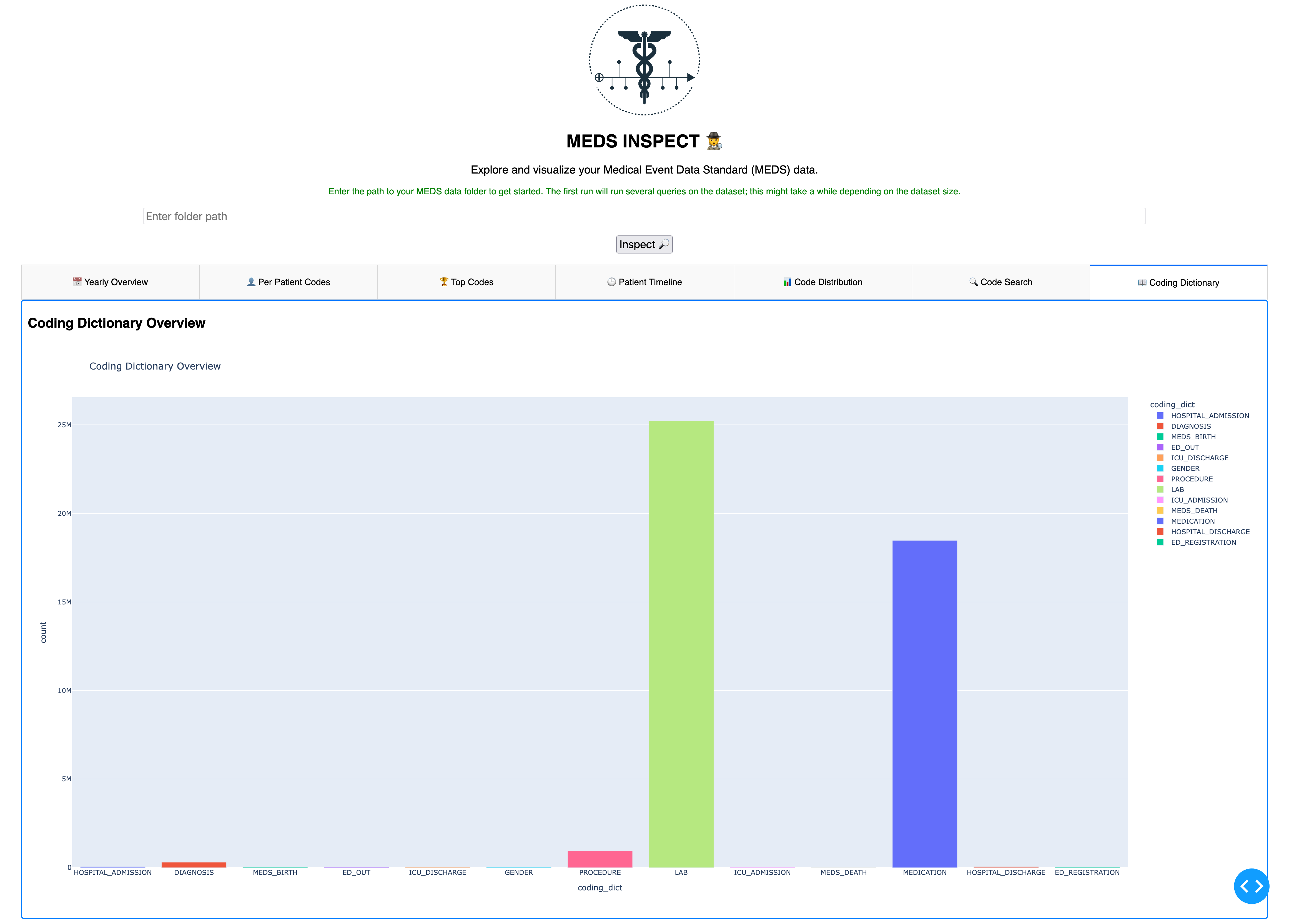
Task: Toggle ED_REGISTRATION legend entry
Action: pos(1203,542)
